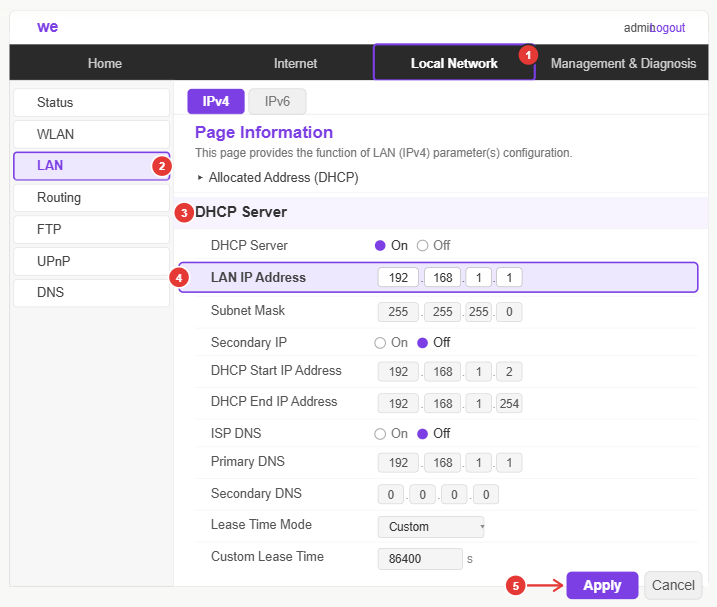Open the FTP sidebar item
The image size is (717, 607).
(x=91, y=229)
